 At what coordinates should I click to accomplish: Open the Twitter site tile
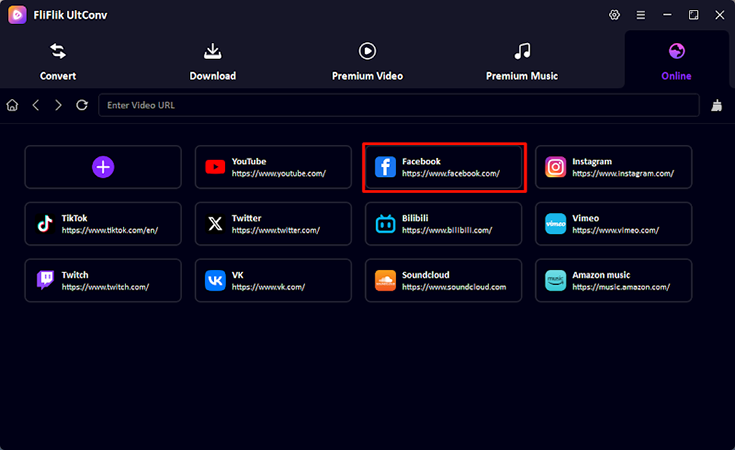pyautogui.click(x=273, y=224)
